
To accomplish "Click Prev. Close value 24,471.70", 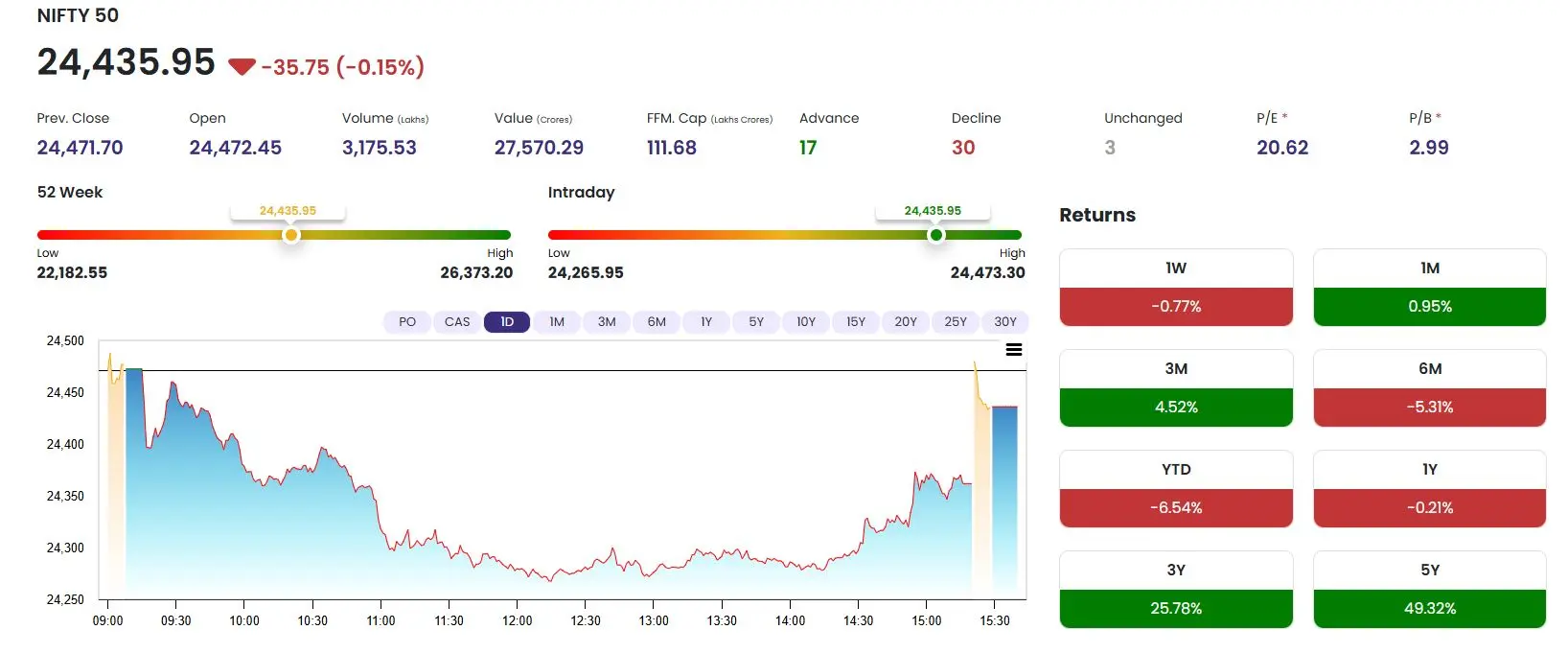I will click(x=80, y=148).
